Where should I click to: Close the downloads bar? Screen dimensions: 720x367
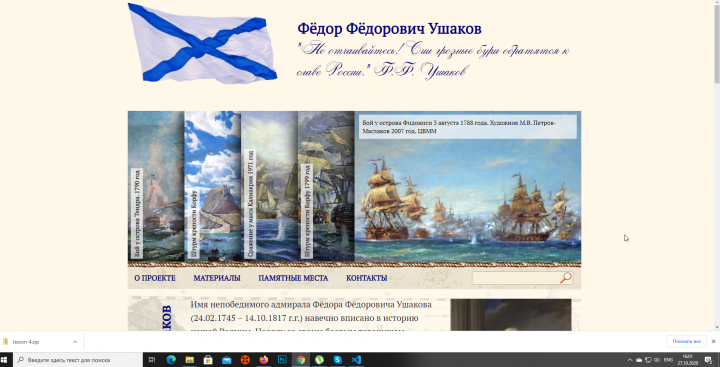tap(713, 341)
